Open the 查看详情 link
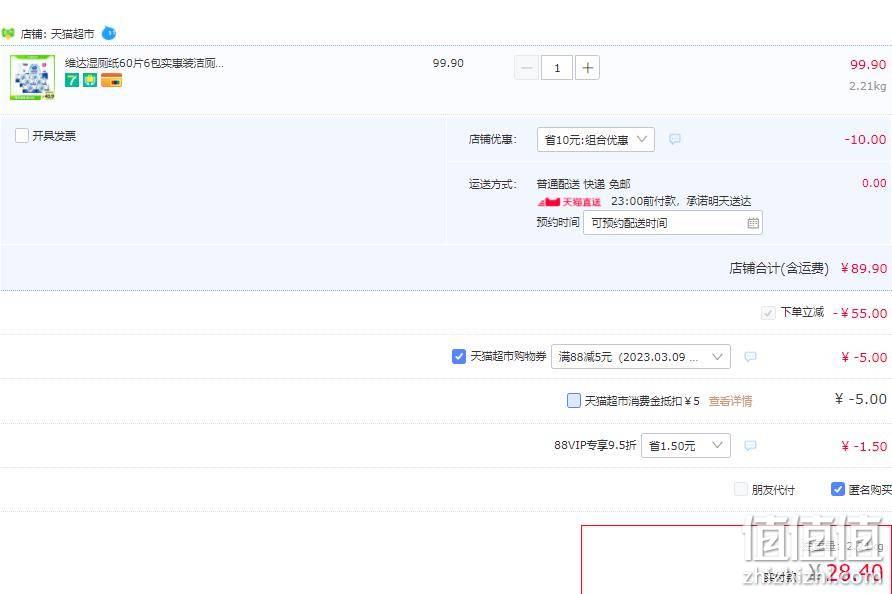Viewport: 892px width, 594px height. point(730,401)
